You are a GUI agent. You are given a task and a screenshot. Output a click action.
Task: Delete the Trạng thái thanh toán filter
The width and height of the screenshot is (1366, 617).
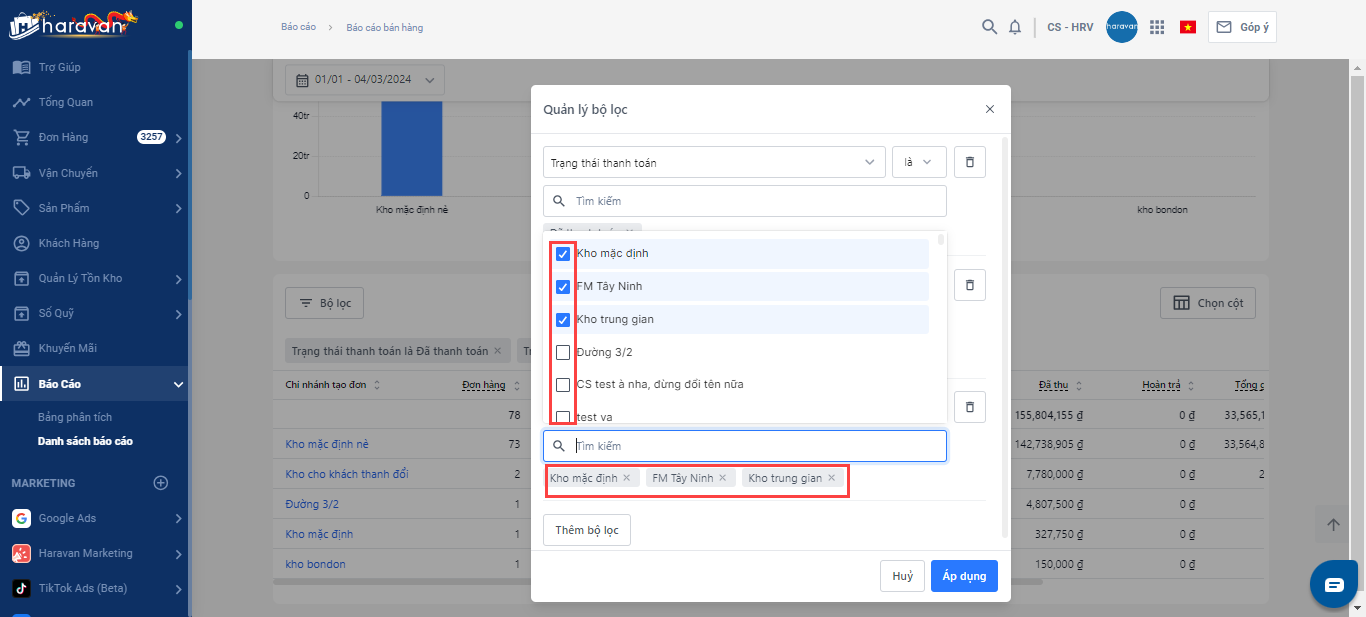[x=969, y=162]
